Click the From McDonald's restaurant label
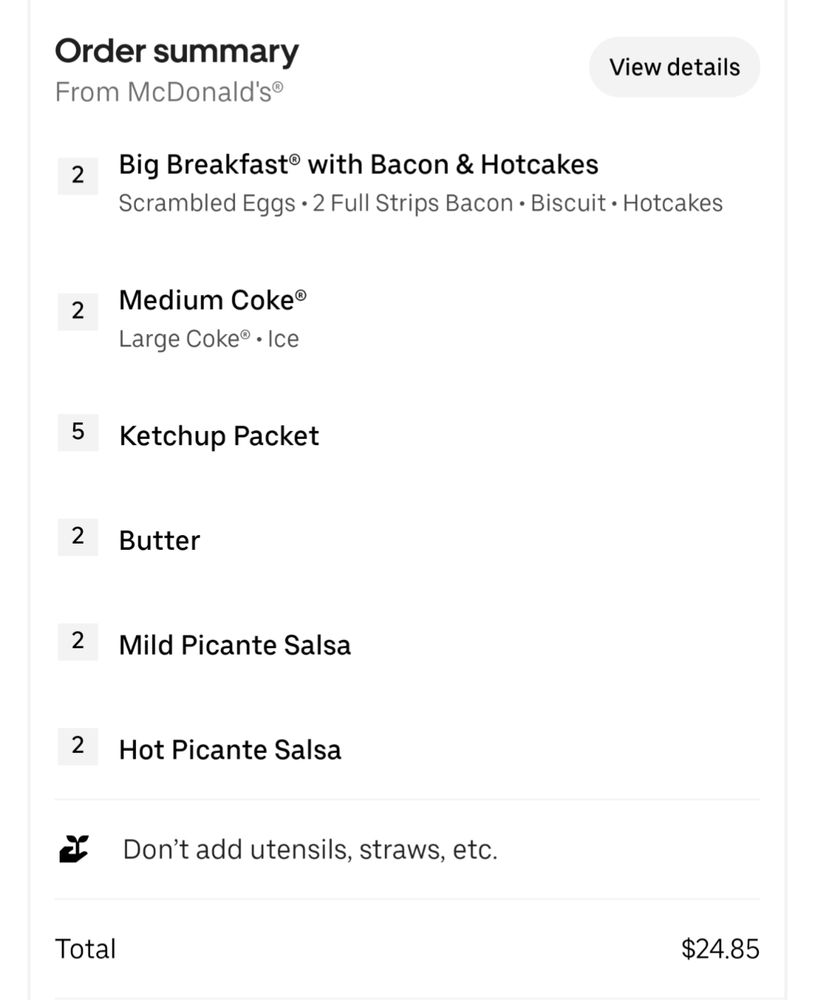This screenshot has width=815, height=1000. [168, 92]
